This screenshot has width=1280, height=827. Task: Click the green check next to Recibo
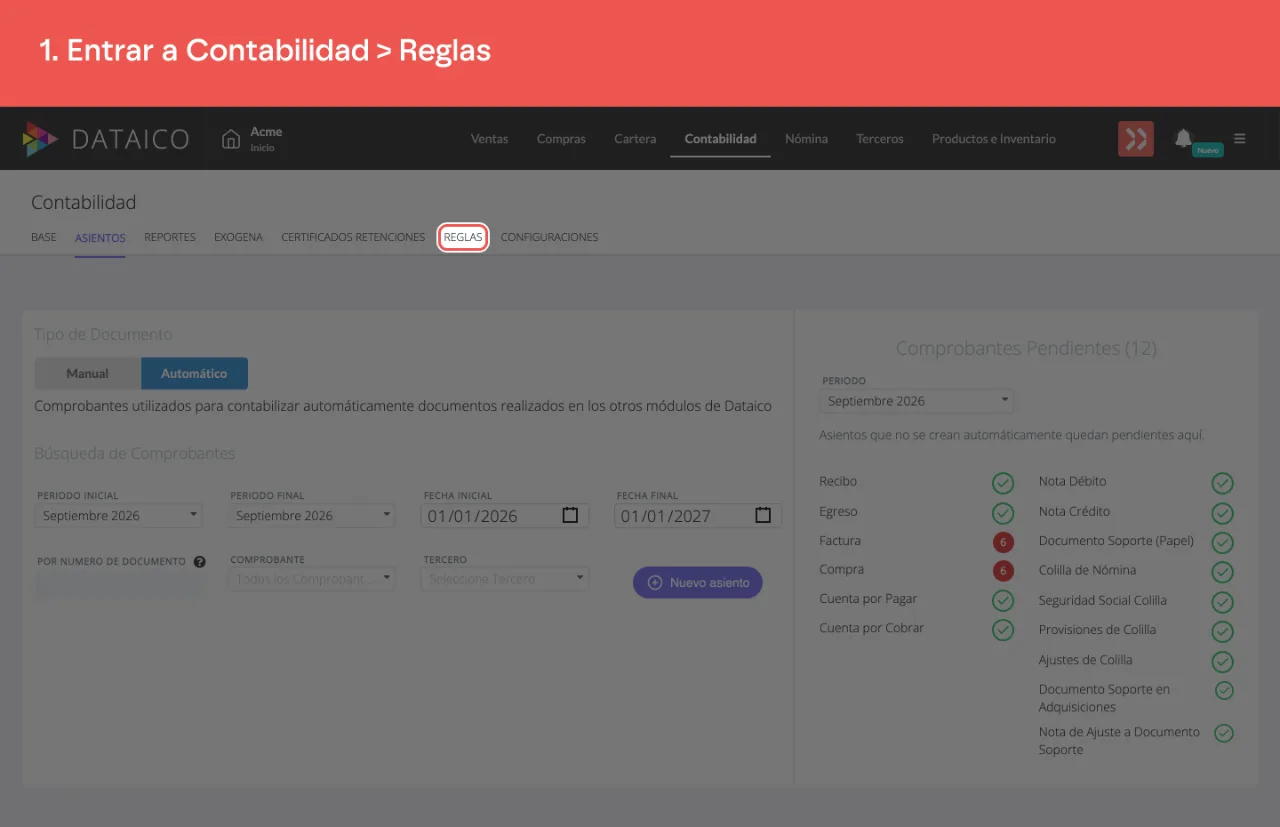coord(1003,483)
